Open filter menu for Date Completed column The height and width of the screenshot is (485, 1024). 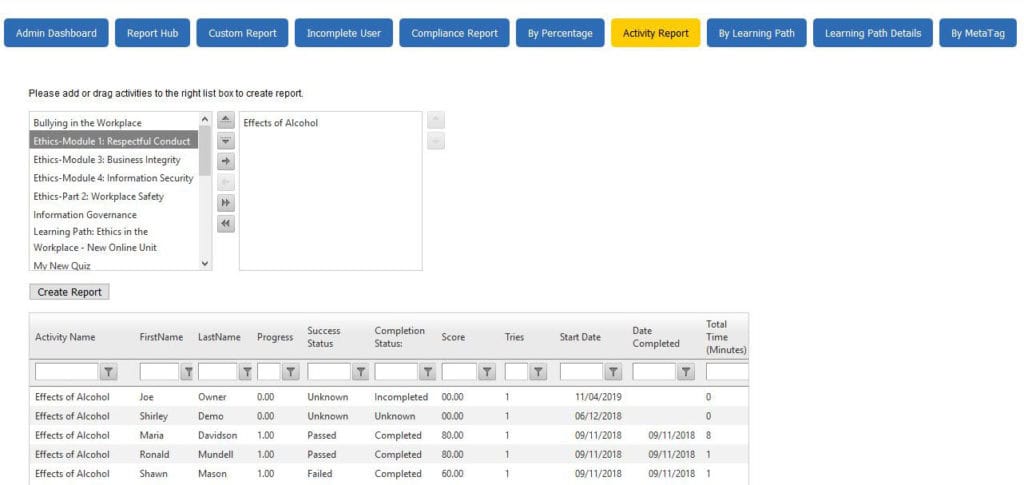pos(686,372)
